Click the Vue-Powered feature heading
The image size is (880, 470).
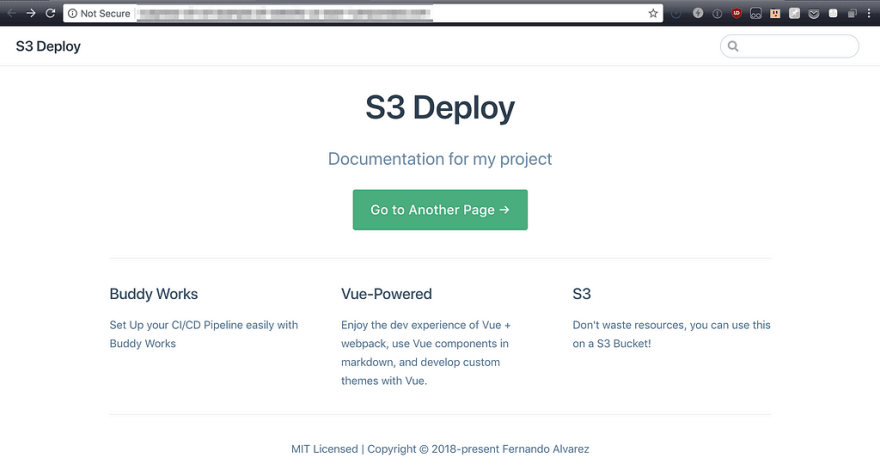click(387, 294)
